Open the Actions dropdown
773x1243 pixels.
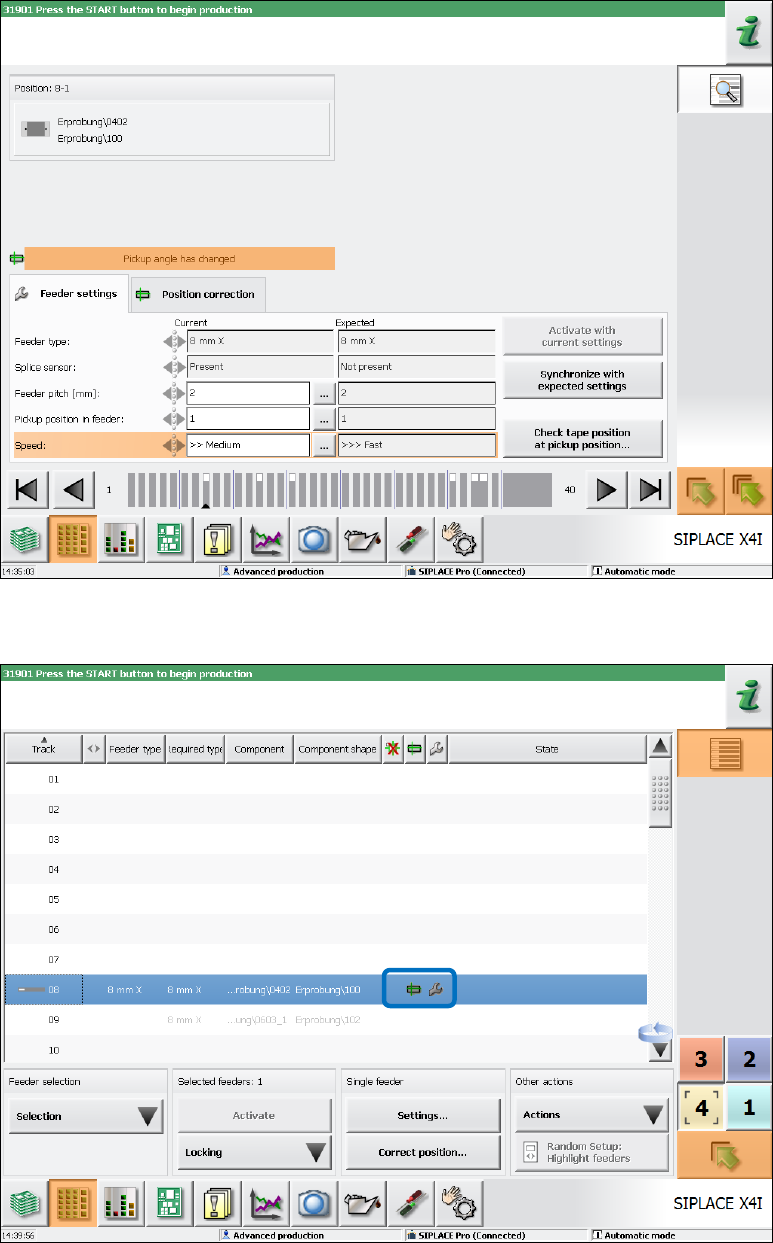pyautogui.click(x=592, y=1114)
